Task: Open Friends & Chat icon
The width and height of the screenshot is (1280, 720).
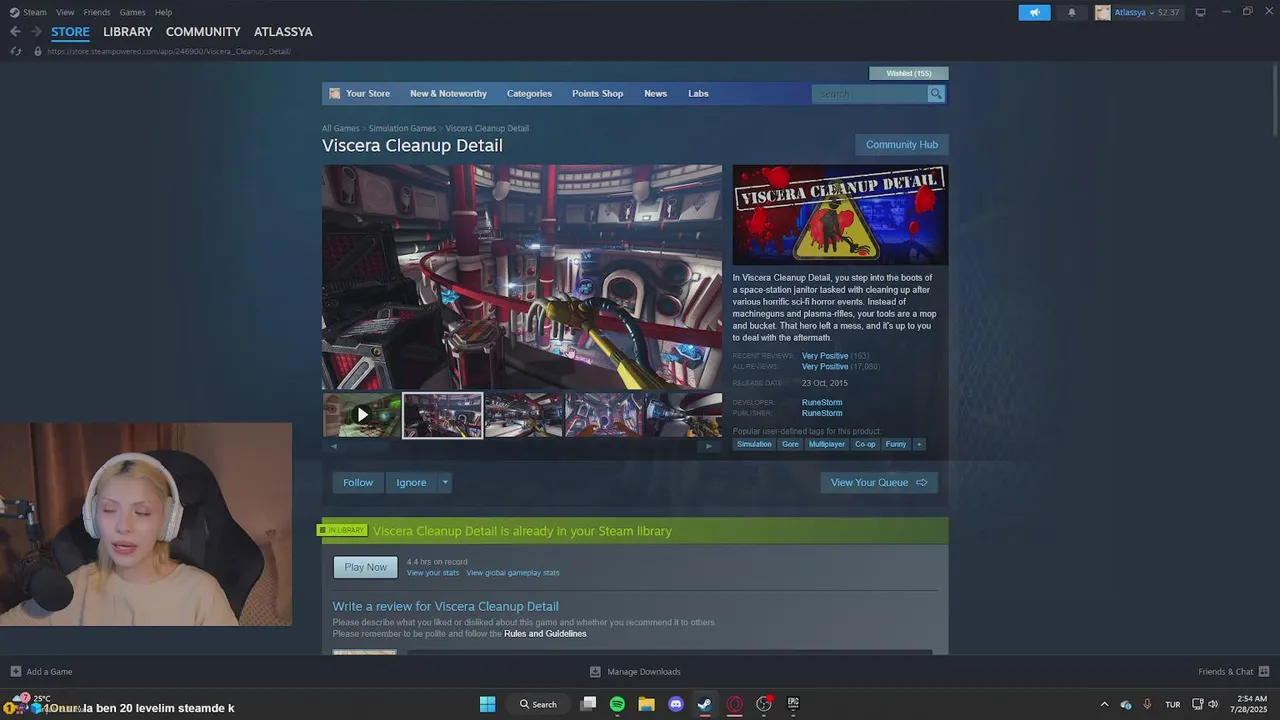Action: [1264, 671]
